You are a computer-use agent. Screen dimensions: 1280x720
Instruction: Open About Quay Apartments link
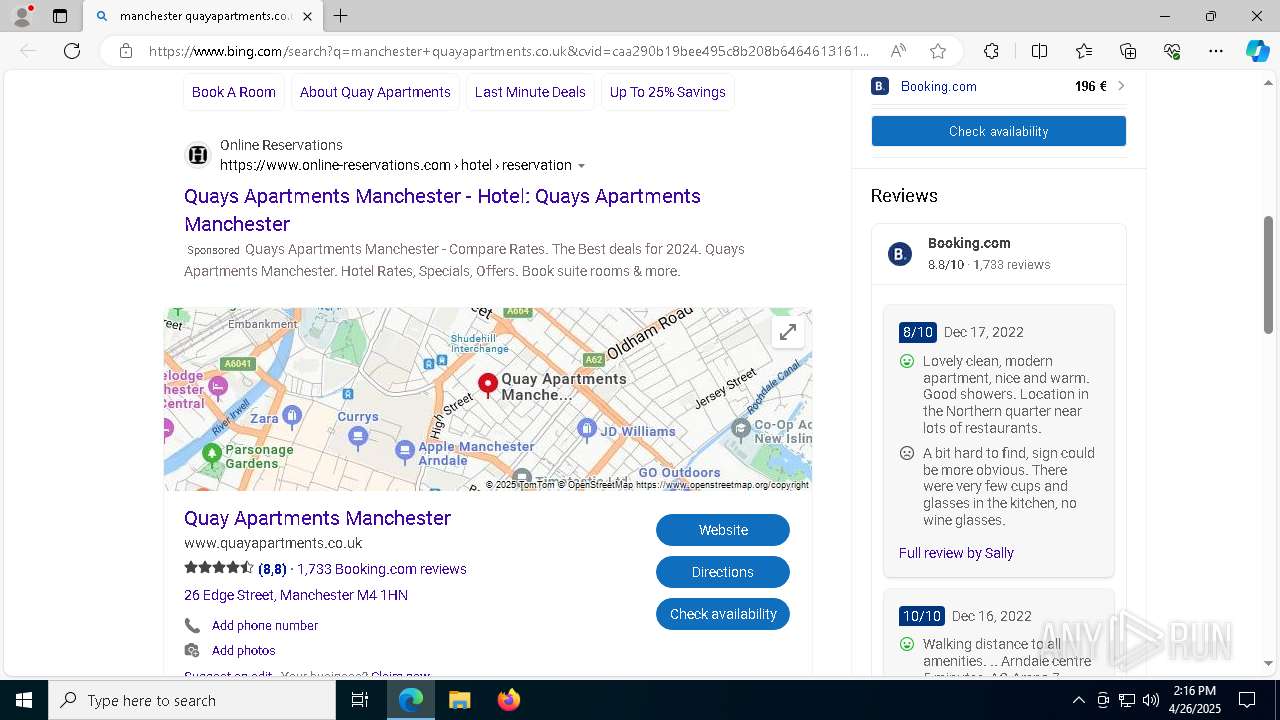click(x=375, y=92)
